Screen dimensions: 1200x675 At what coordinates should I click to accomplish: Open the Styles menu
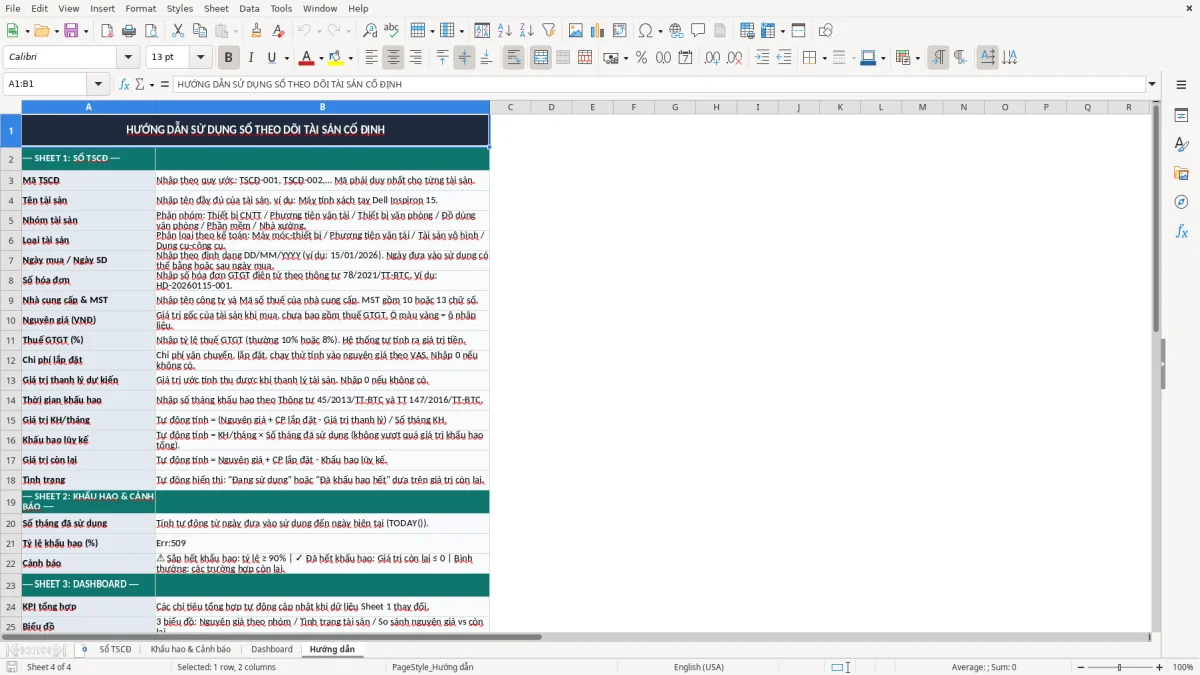180,8
